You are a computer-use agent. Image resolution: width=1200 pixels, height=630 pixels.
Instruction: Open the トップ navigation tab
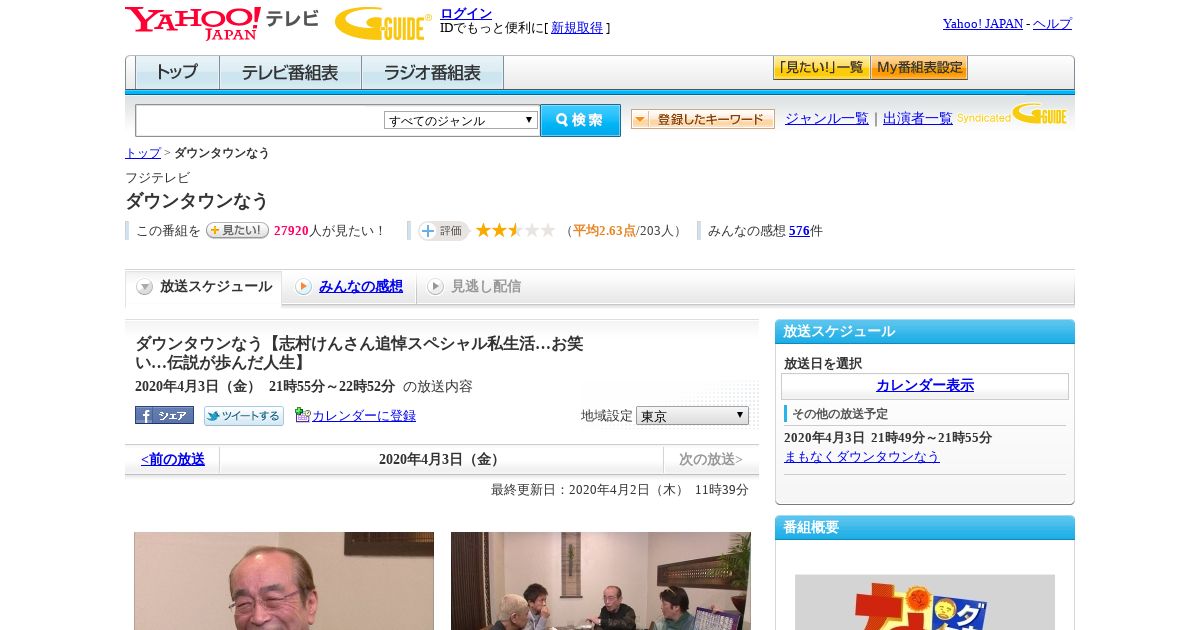(x=177, y=73)
